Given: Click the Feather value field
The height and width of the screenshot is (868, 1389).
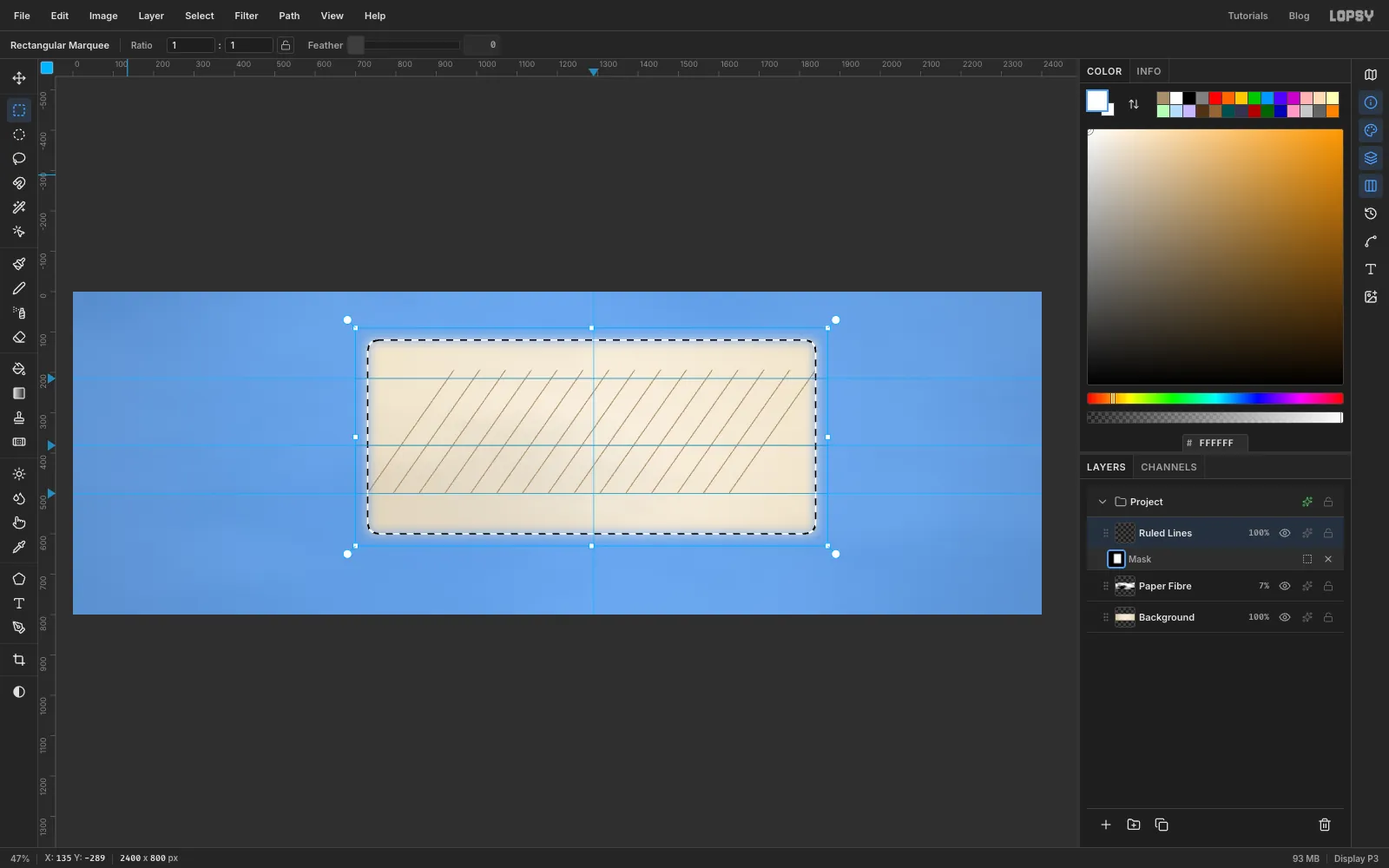Looking at the screenshot, I should pos(482,45).
